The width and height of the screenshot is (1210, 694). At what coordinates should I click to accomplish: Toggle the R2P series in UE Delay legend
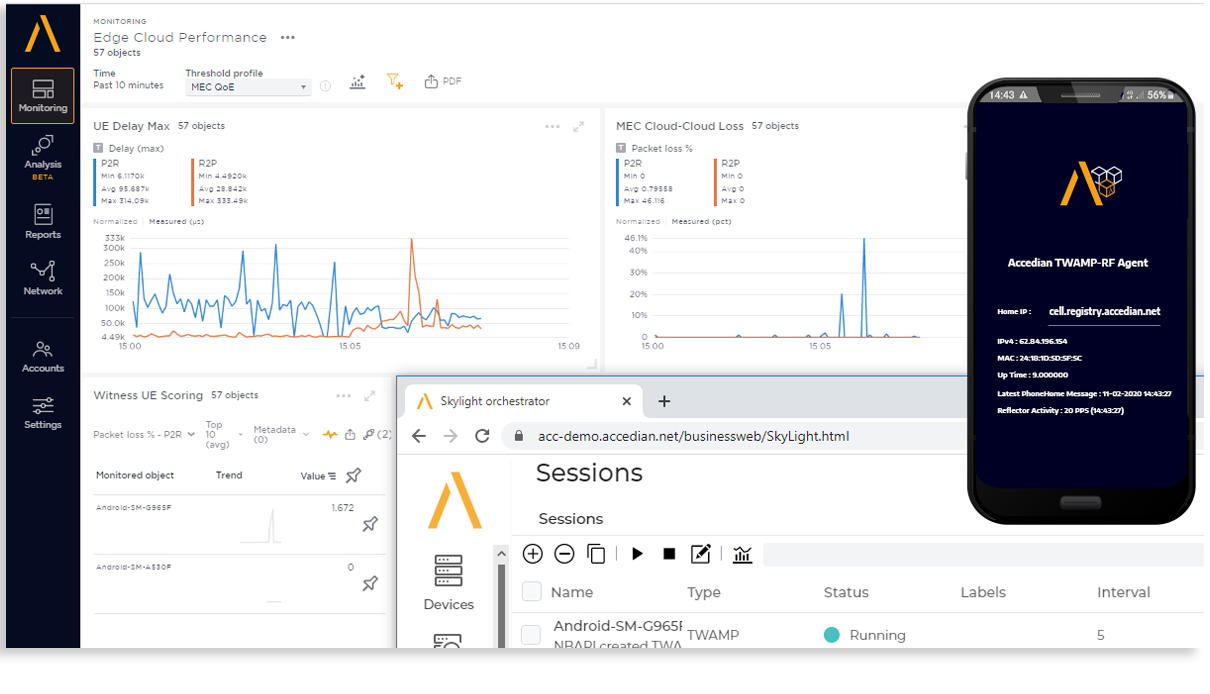coord(208,162)
